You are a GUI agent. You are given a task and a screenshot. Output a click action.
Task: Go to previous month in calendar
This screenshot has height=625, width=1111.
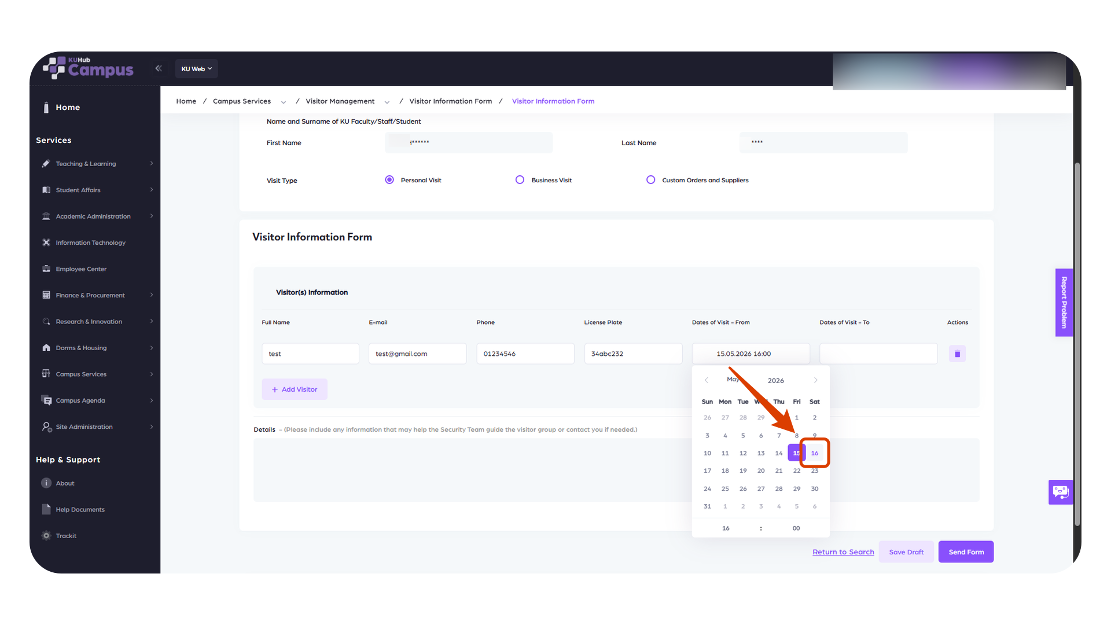pyautogui.click(x=706, y=381)
